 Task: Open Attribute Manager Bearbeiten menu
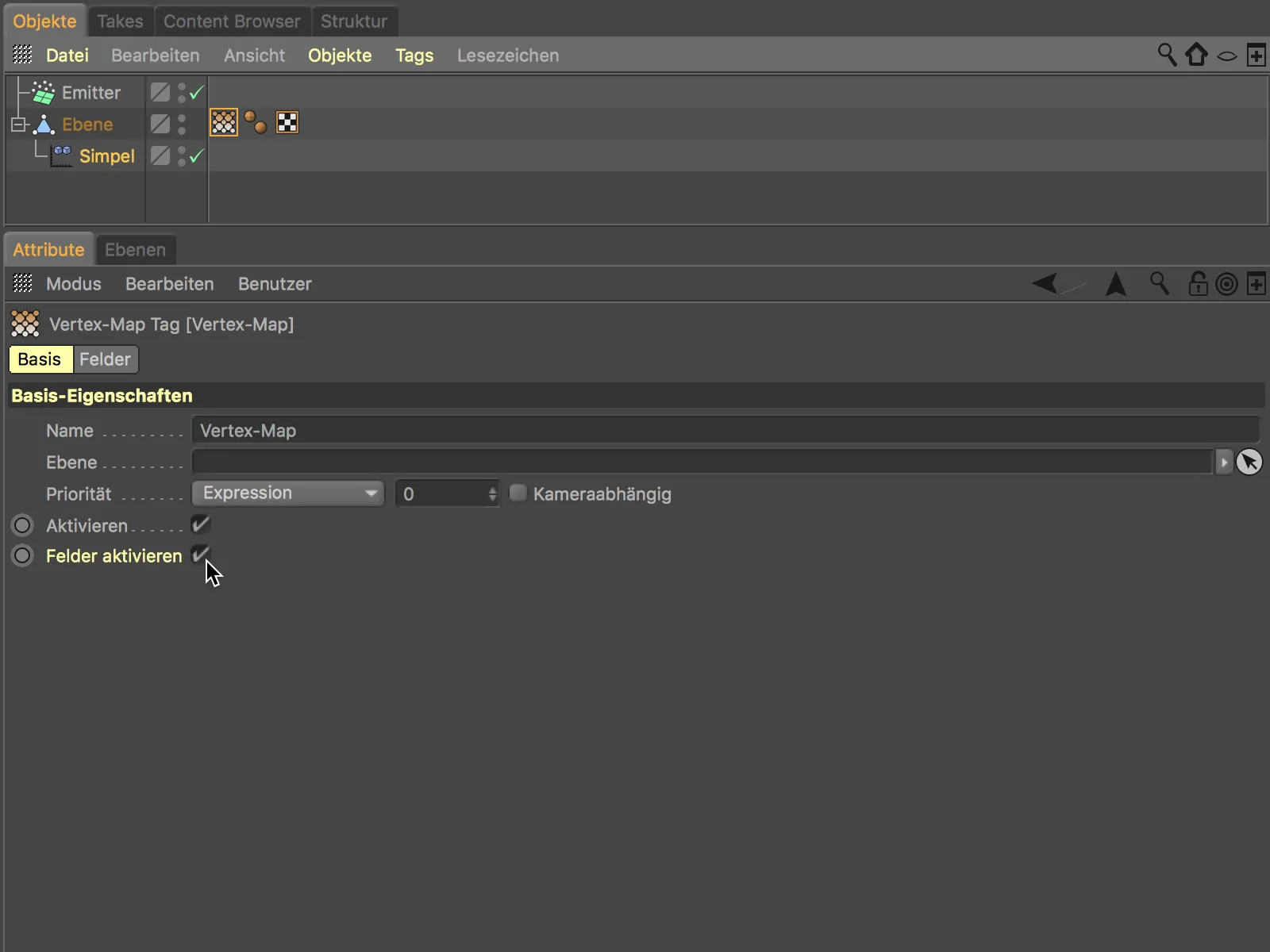click(170, 284)
